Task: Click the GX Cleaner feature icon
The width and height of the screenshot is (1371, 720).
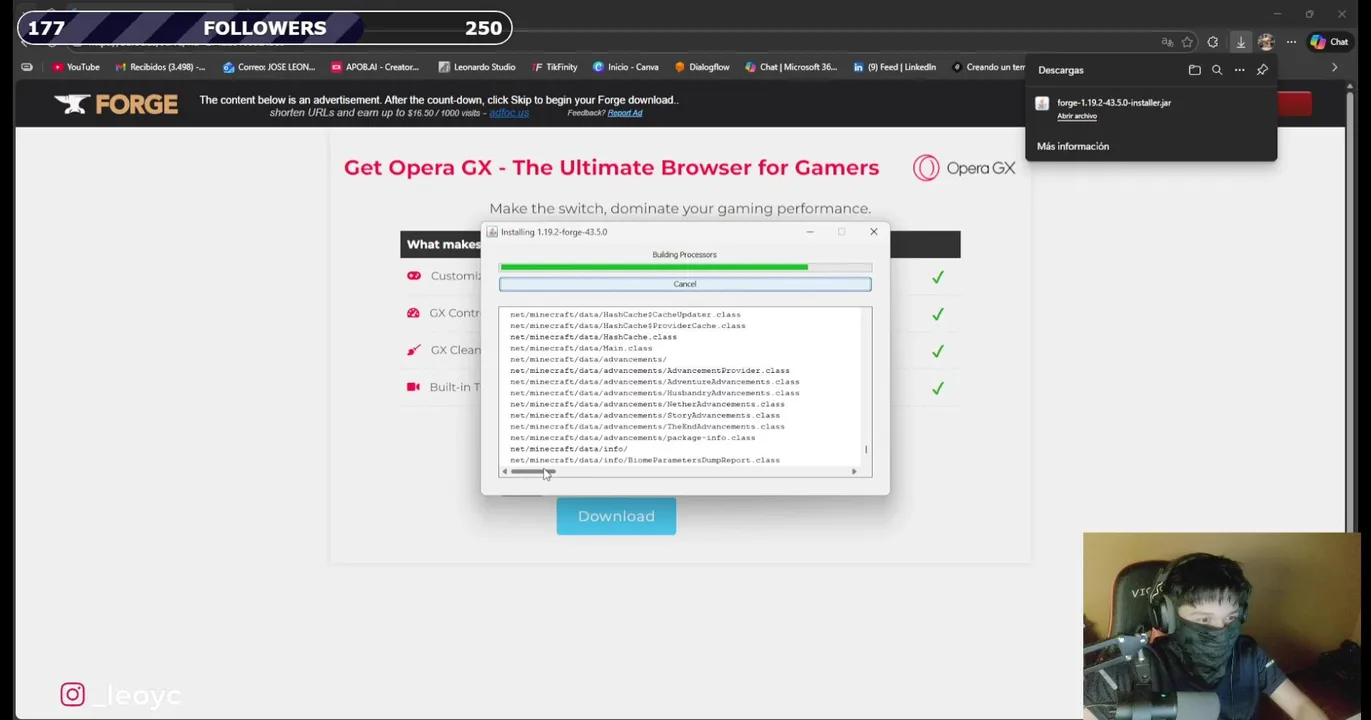Action: point(413,350)
